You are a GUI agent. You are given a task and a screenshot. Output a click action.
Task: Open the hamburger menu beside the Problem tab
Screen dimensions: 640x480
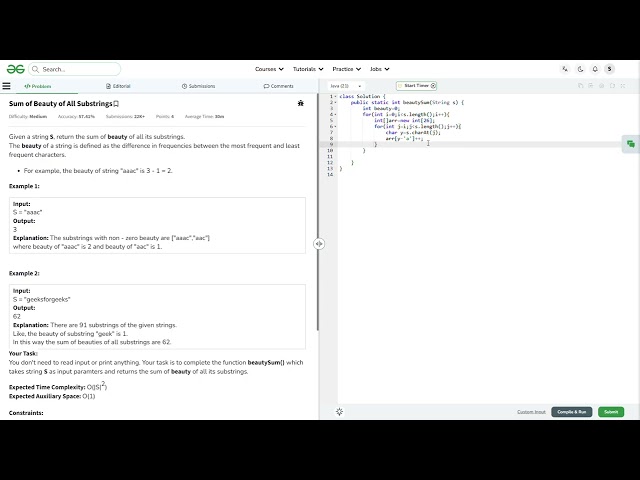pyautogui.click(x=6, y=86)
